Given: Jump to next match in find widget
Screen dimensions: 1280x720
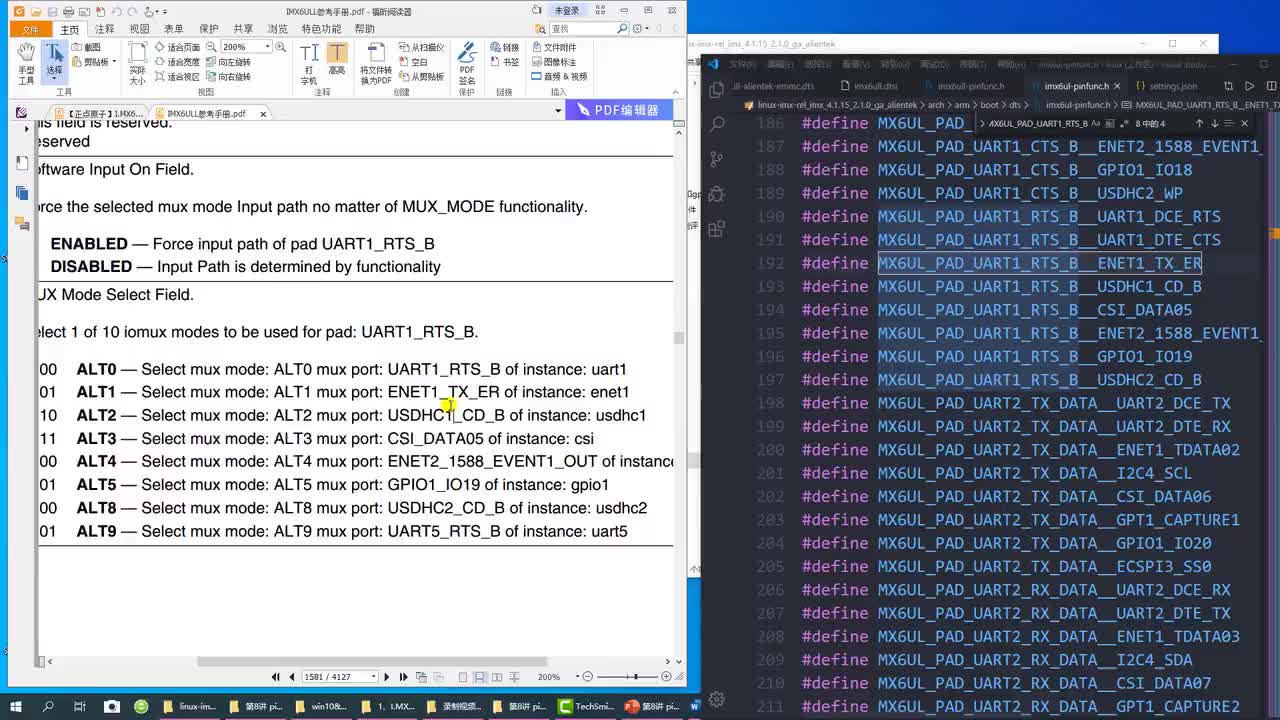Looking at the screenshot, I should 1214,124.
